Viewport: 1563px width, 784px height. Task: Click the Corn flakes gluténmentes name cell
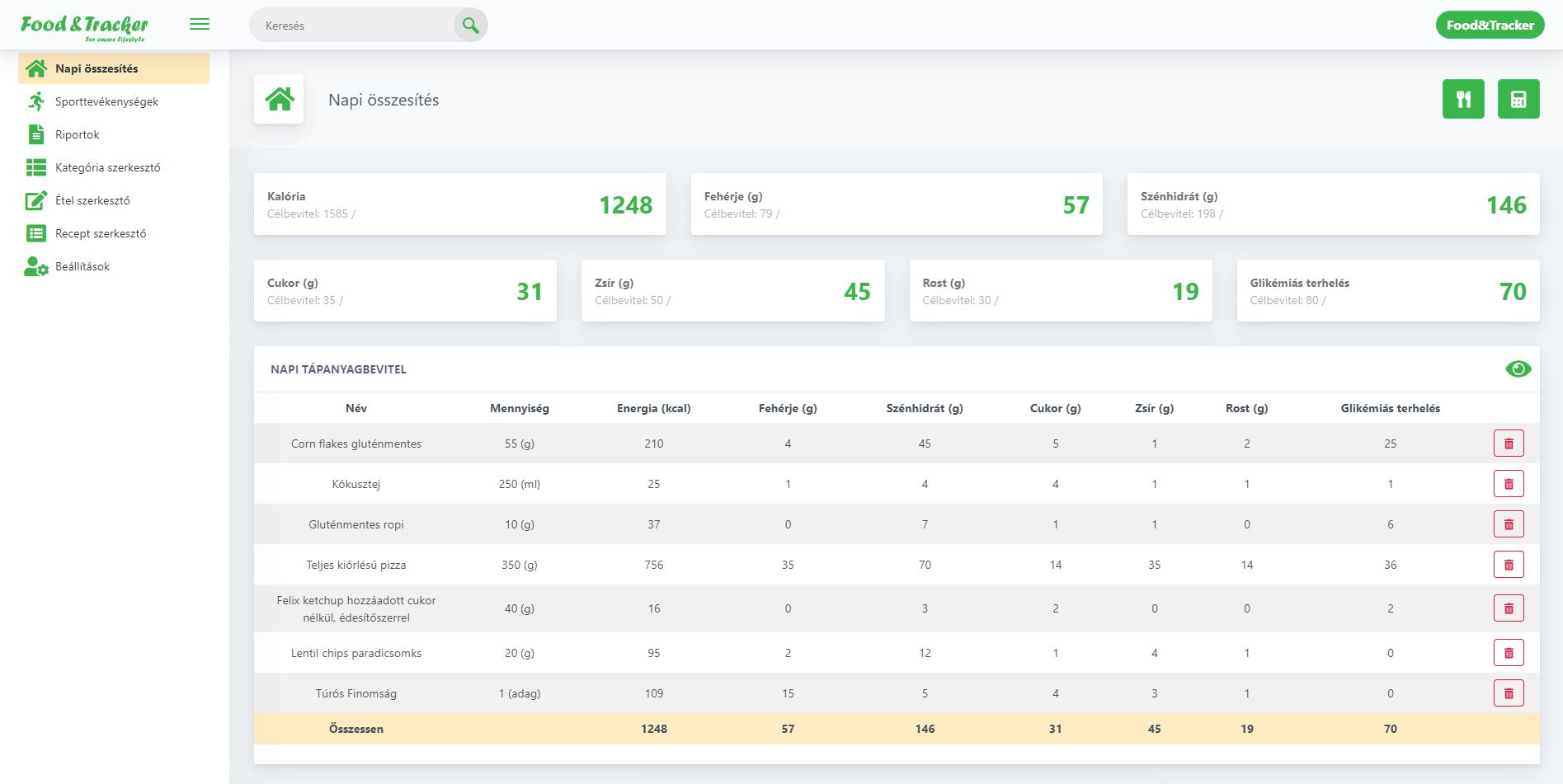click(356, 444)
